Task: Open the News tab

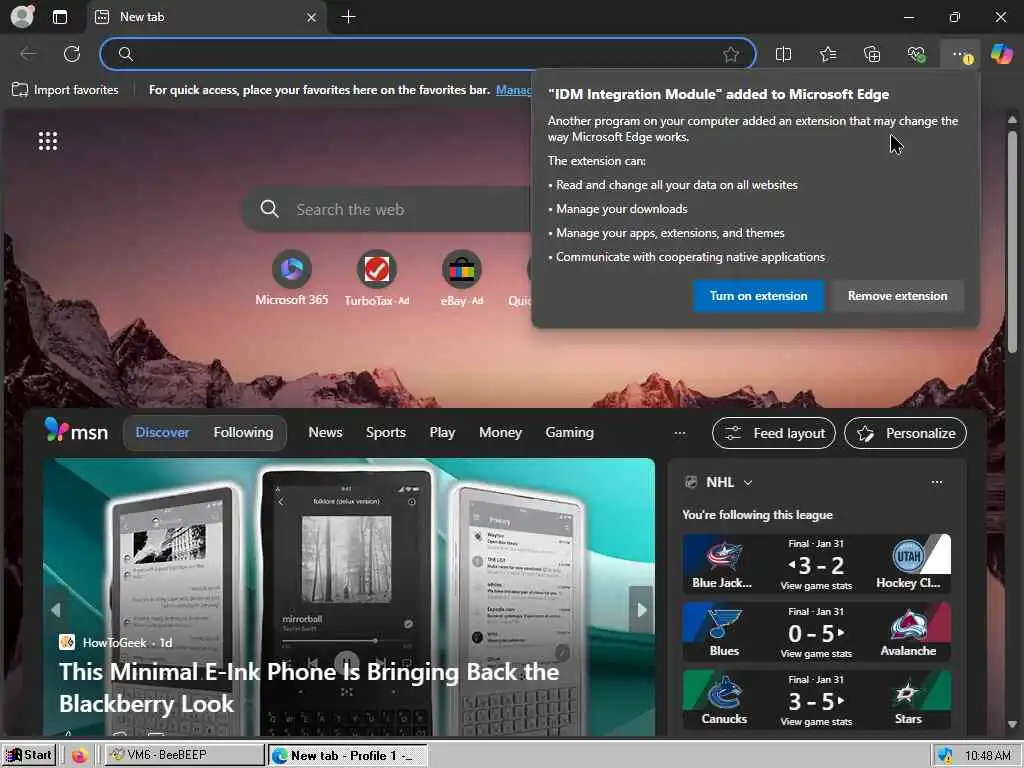Action: click(x=325, y=432)
